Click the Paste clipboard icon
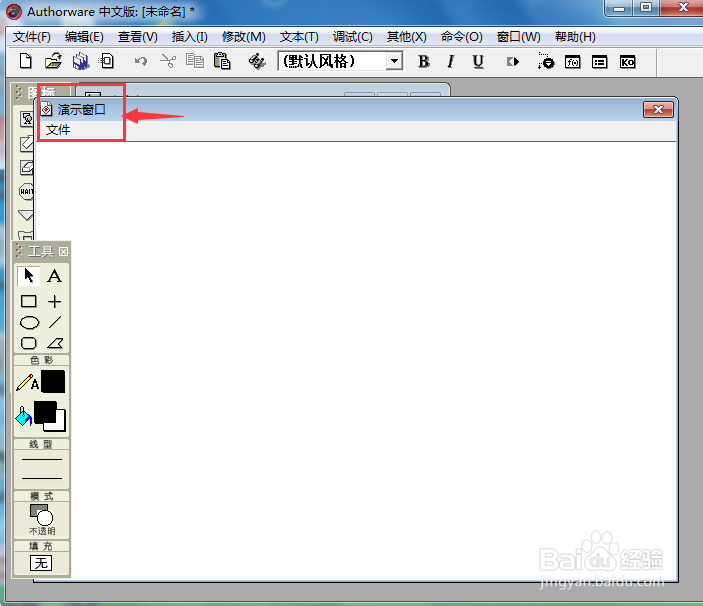Screen dimensions: 703x606 pos(222,61)
